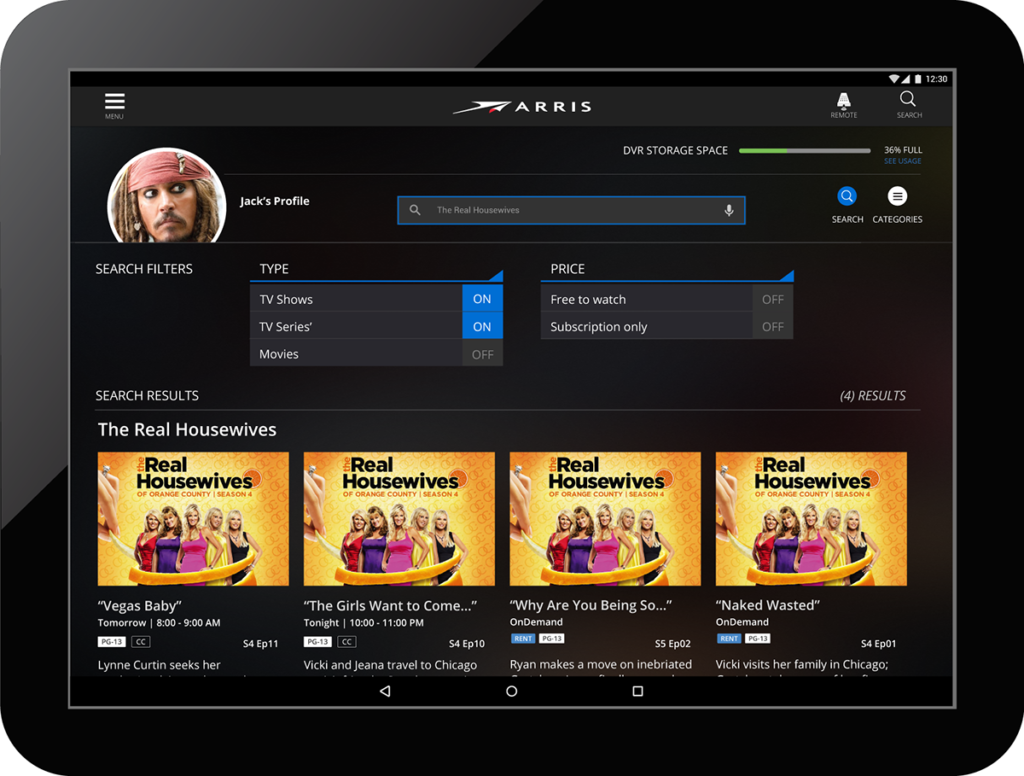This screenshot has width=1024, height=776.
Task: Tap the Android Recents square button
Action: click(638, 691)
